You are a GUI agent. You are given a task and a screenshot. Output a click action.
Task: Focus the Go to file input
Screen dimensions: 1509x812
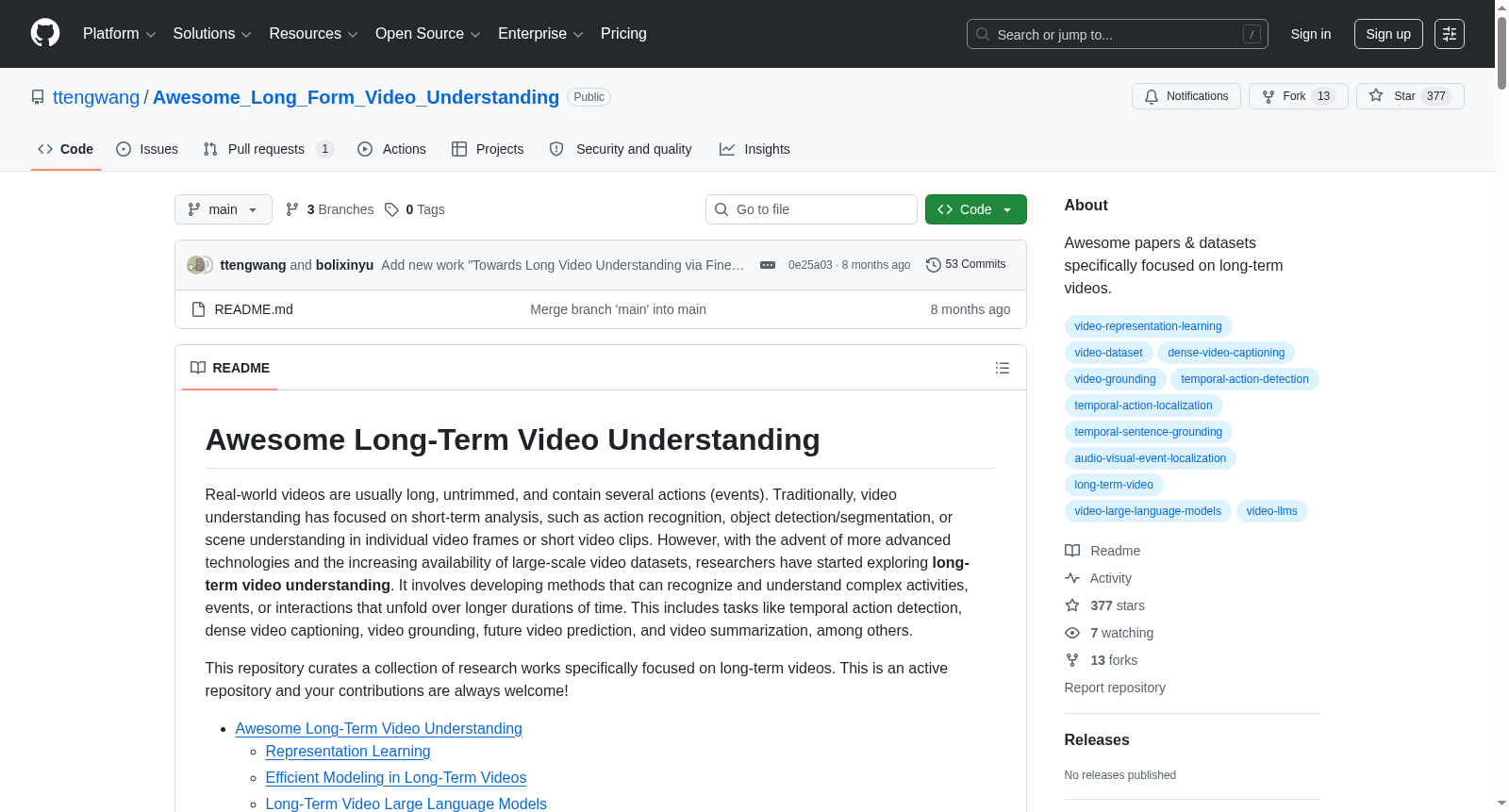811,209
